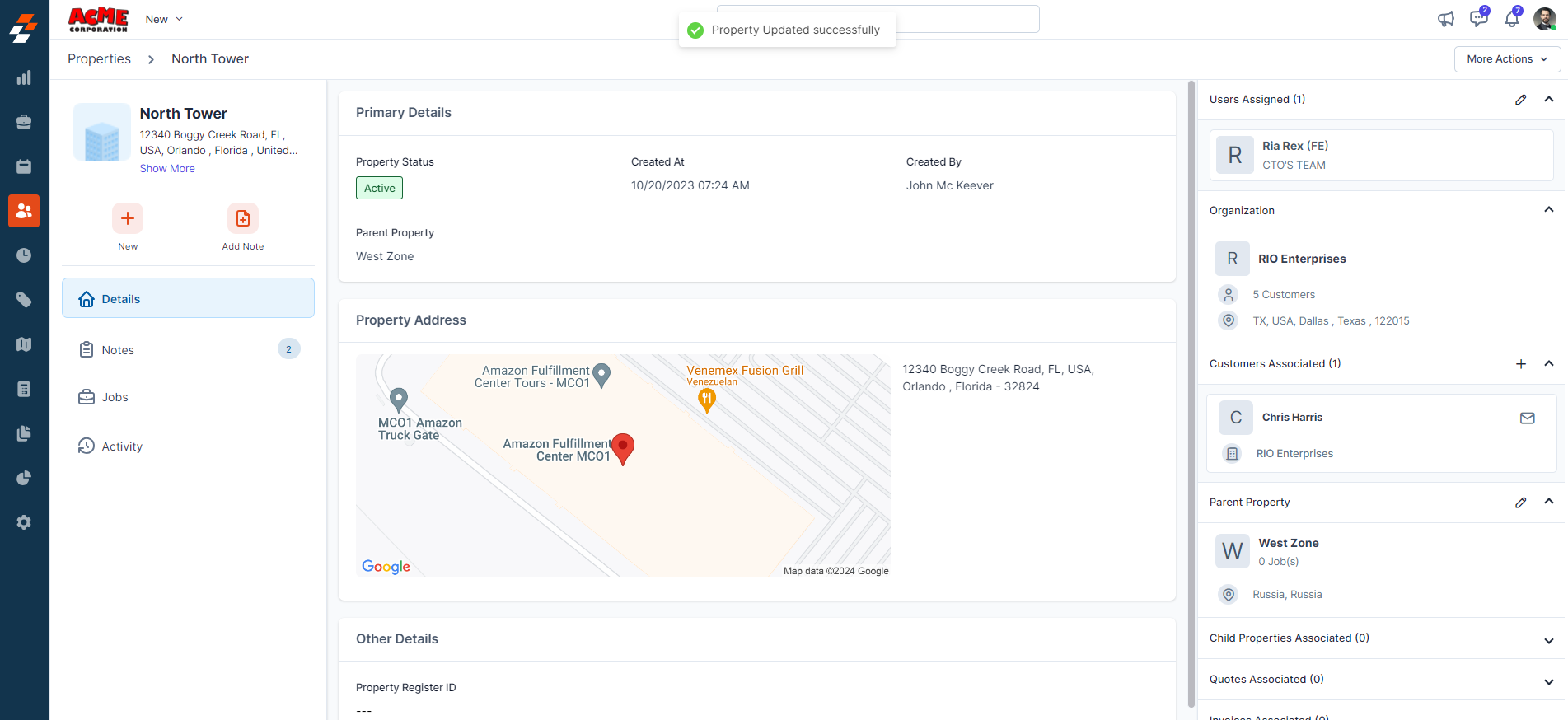The height and width of the screenshot is (720, 1568).
Task: Collapse the Organization section
Action: pos(1548,210)
